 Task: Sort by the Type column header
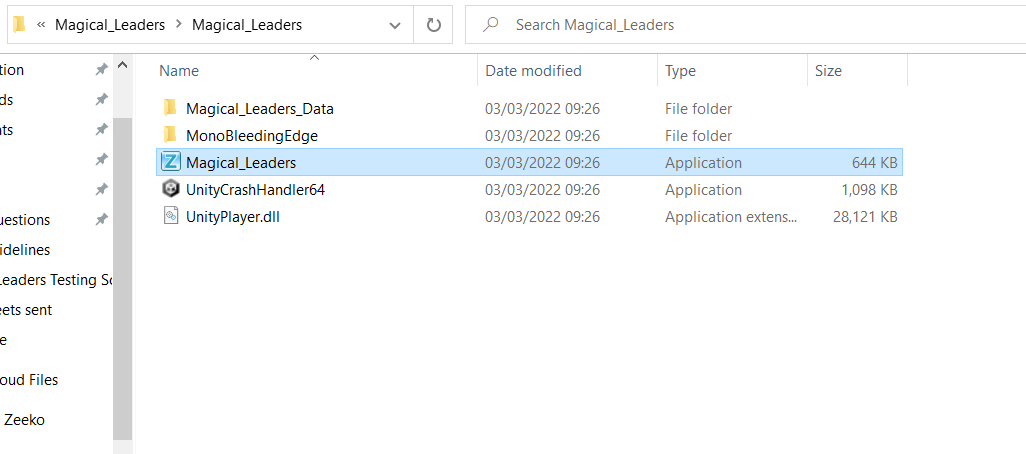[x=681, y=71]
